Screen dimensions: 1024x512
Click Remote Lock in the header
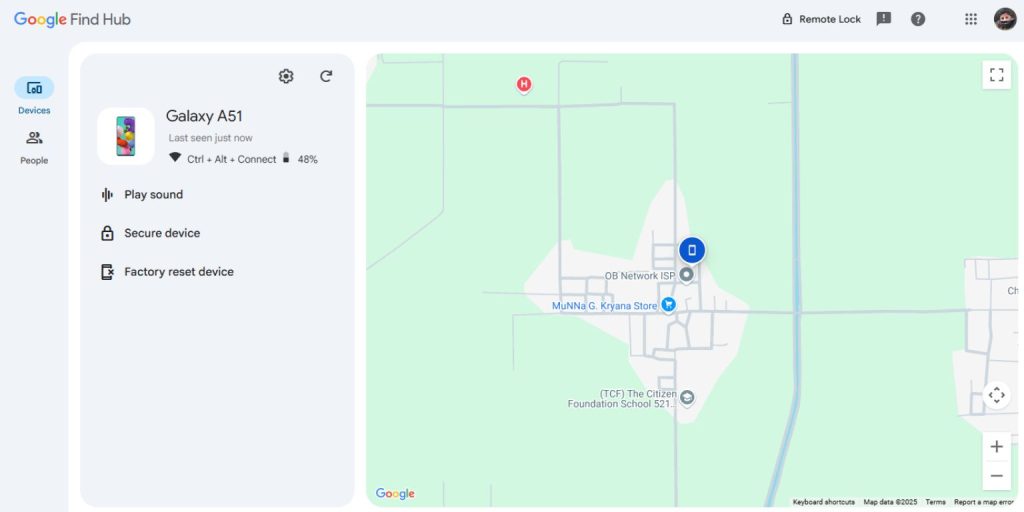click(822, 20)
